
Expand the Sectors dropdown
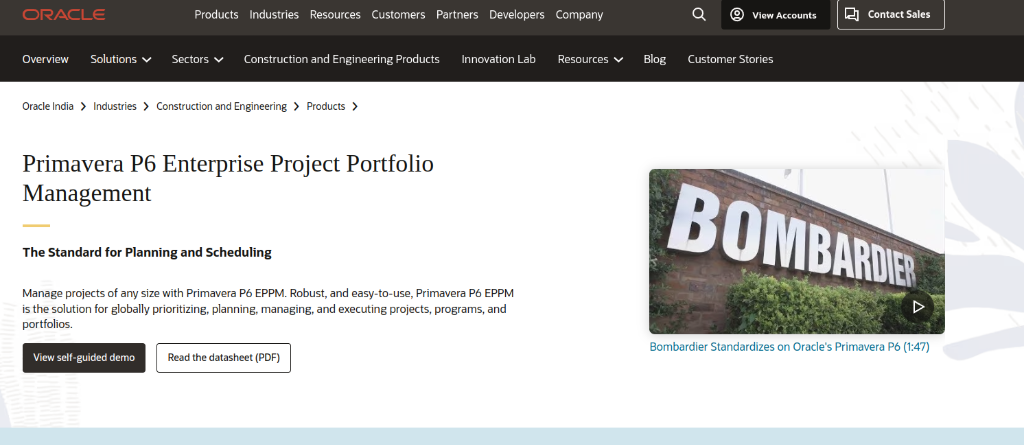click(197, 59)
